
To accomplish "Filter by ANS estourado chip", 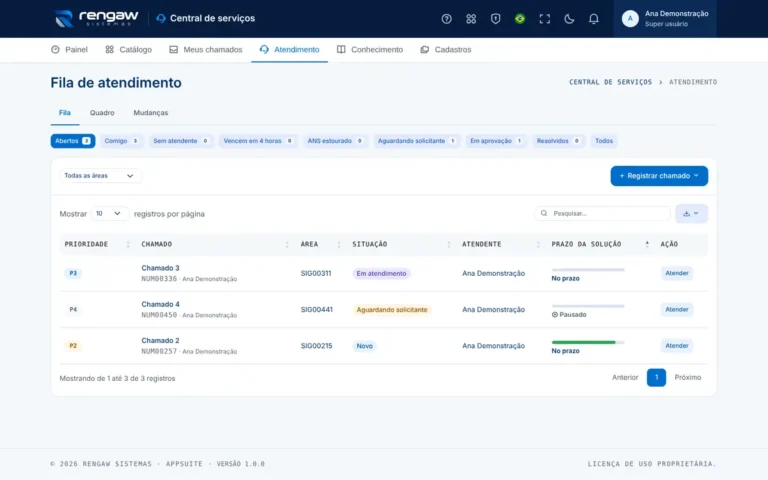I will (x=335, y=141).
